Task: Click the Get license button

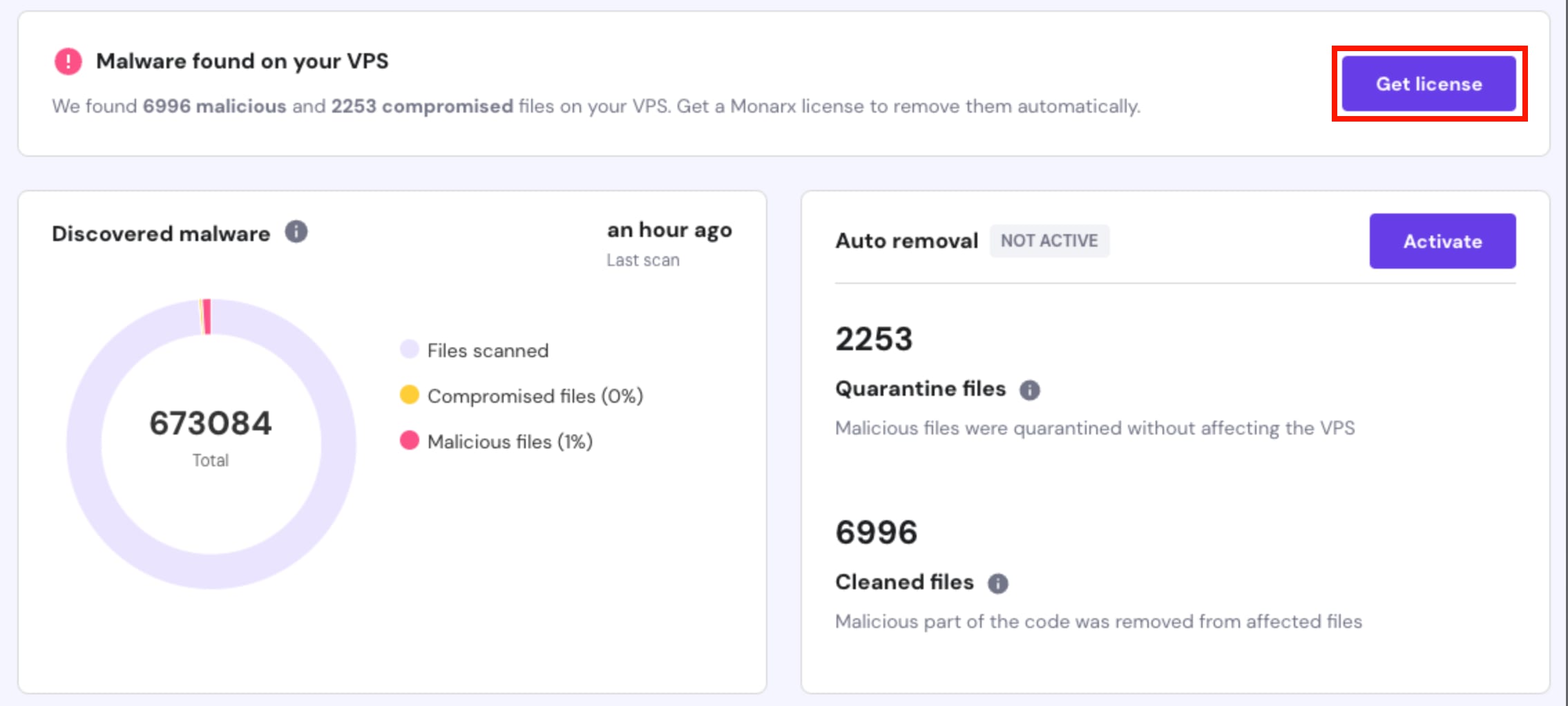Action: [1428, 84]
